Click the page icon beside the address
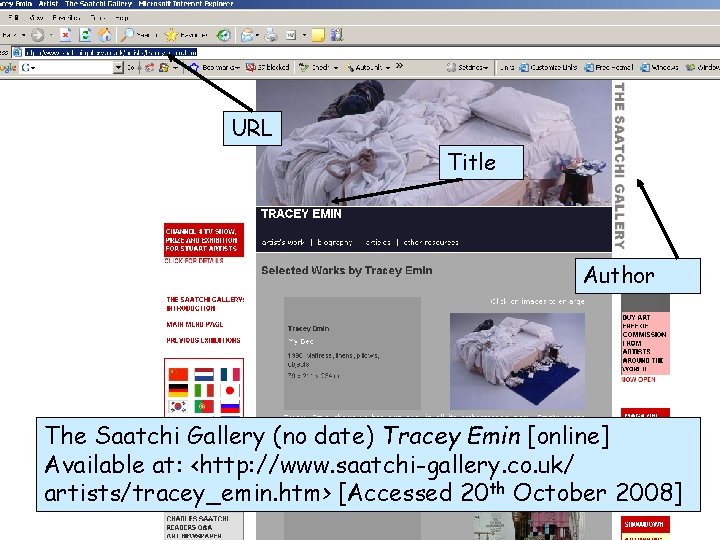720x540 pixels. (x=17, y=52)
